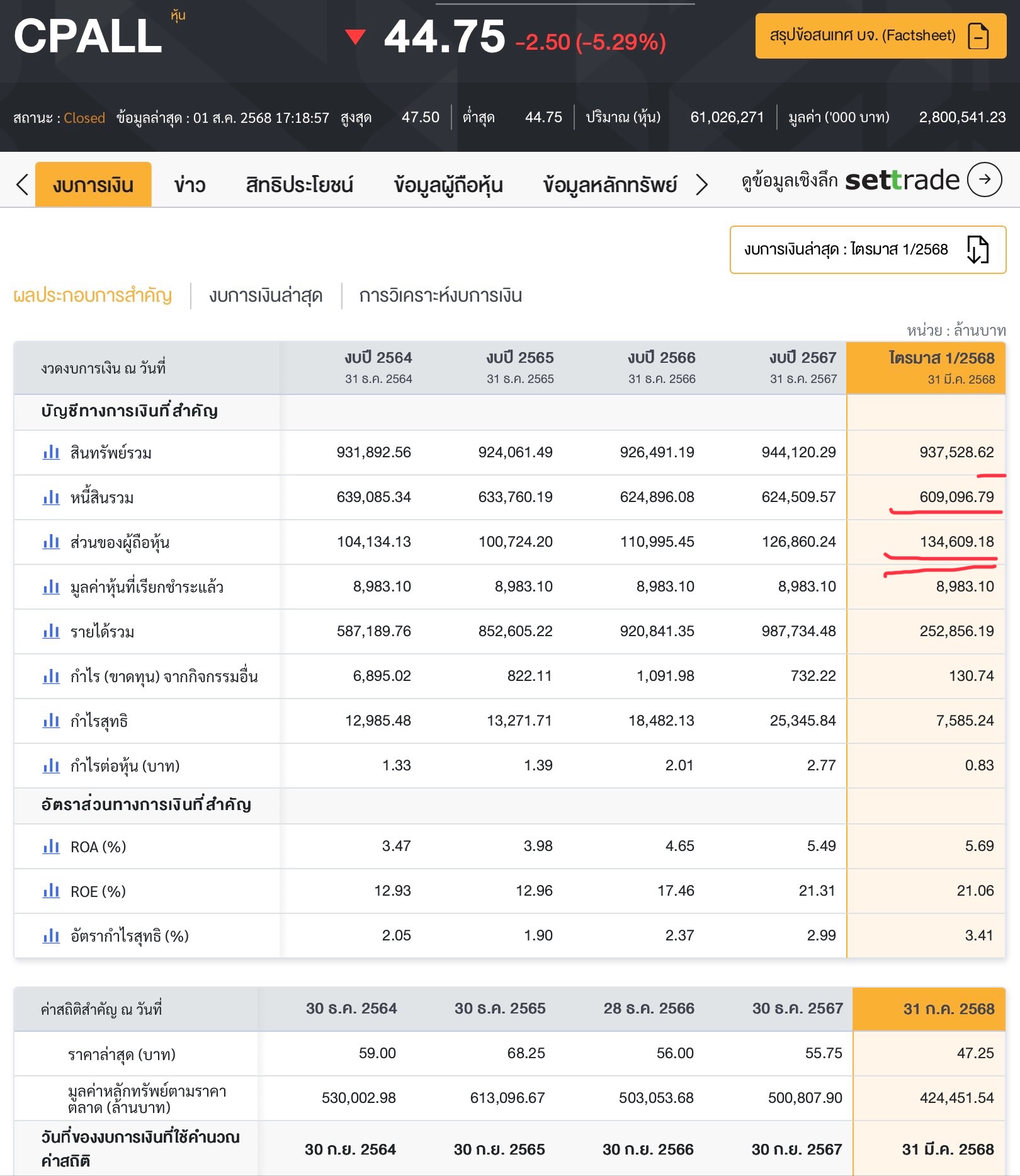Open the สิทธิประโยชน์ tab
Viewport: 1020px width, 1176px height.
tap(299, 185)
